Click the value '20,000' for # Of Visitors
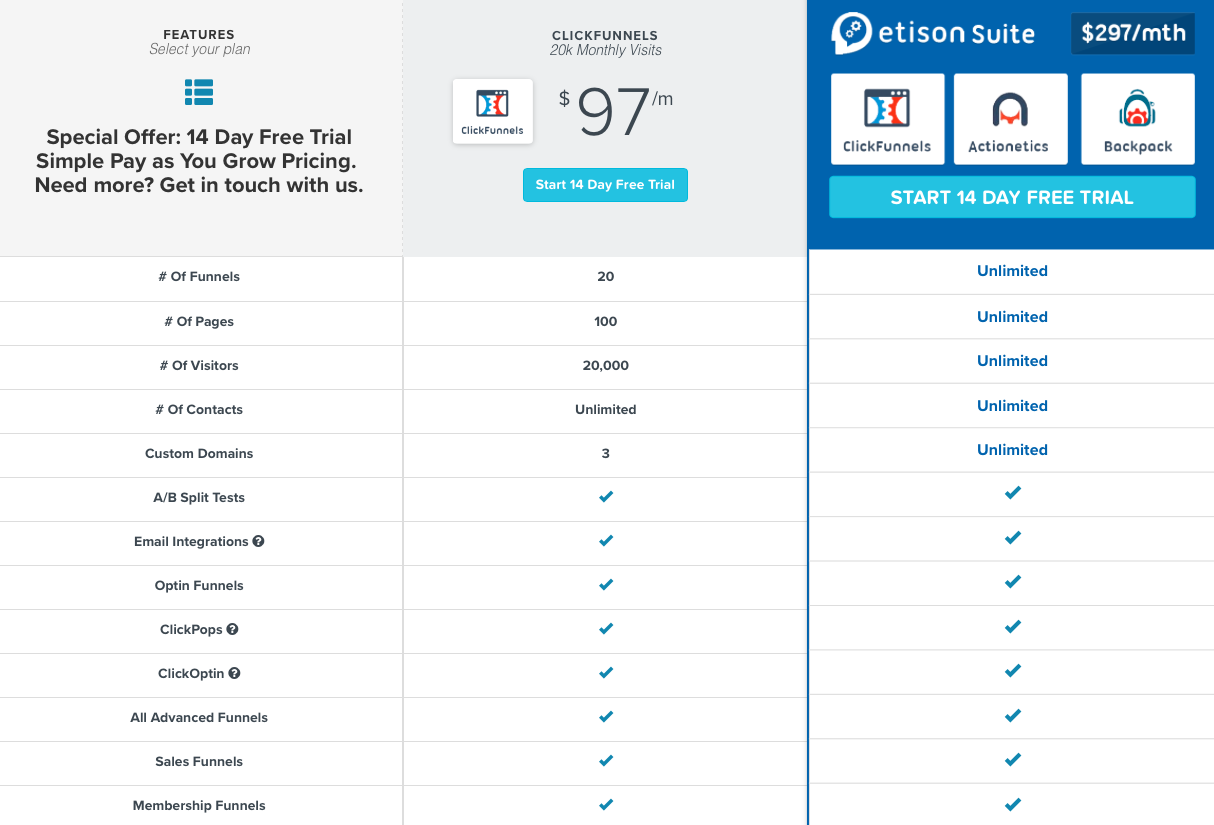This screenshot has width=1214, height=825. pos(605,366)
